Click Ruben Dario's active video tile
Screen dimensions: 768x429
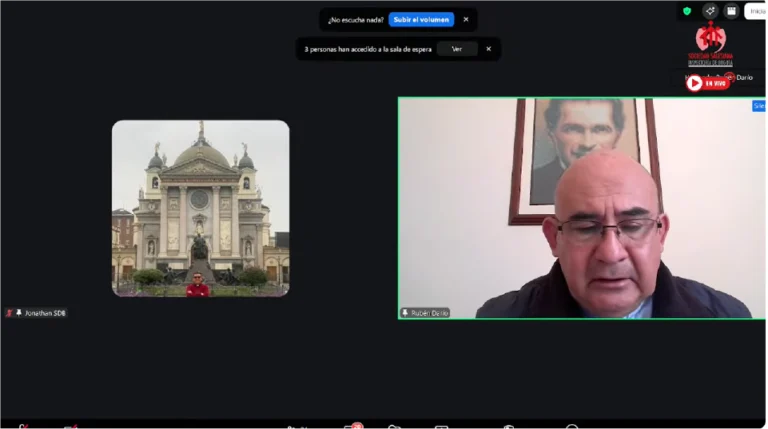point(581,208)
